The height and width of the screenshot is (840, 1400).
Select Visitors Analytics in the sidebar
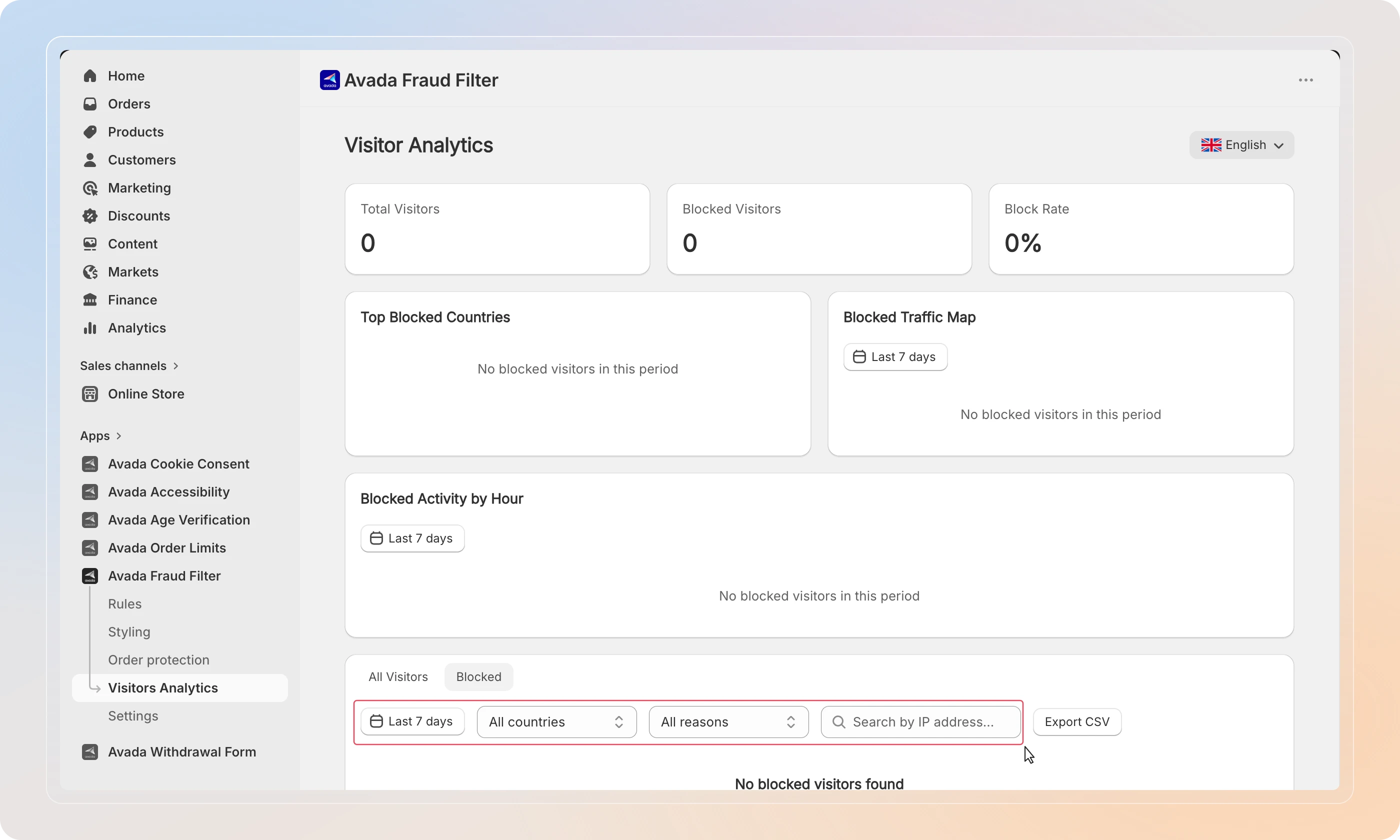[x=180, y=687]
